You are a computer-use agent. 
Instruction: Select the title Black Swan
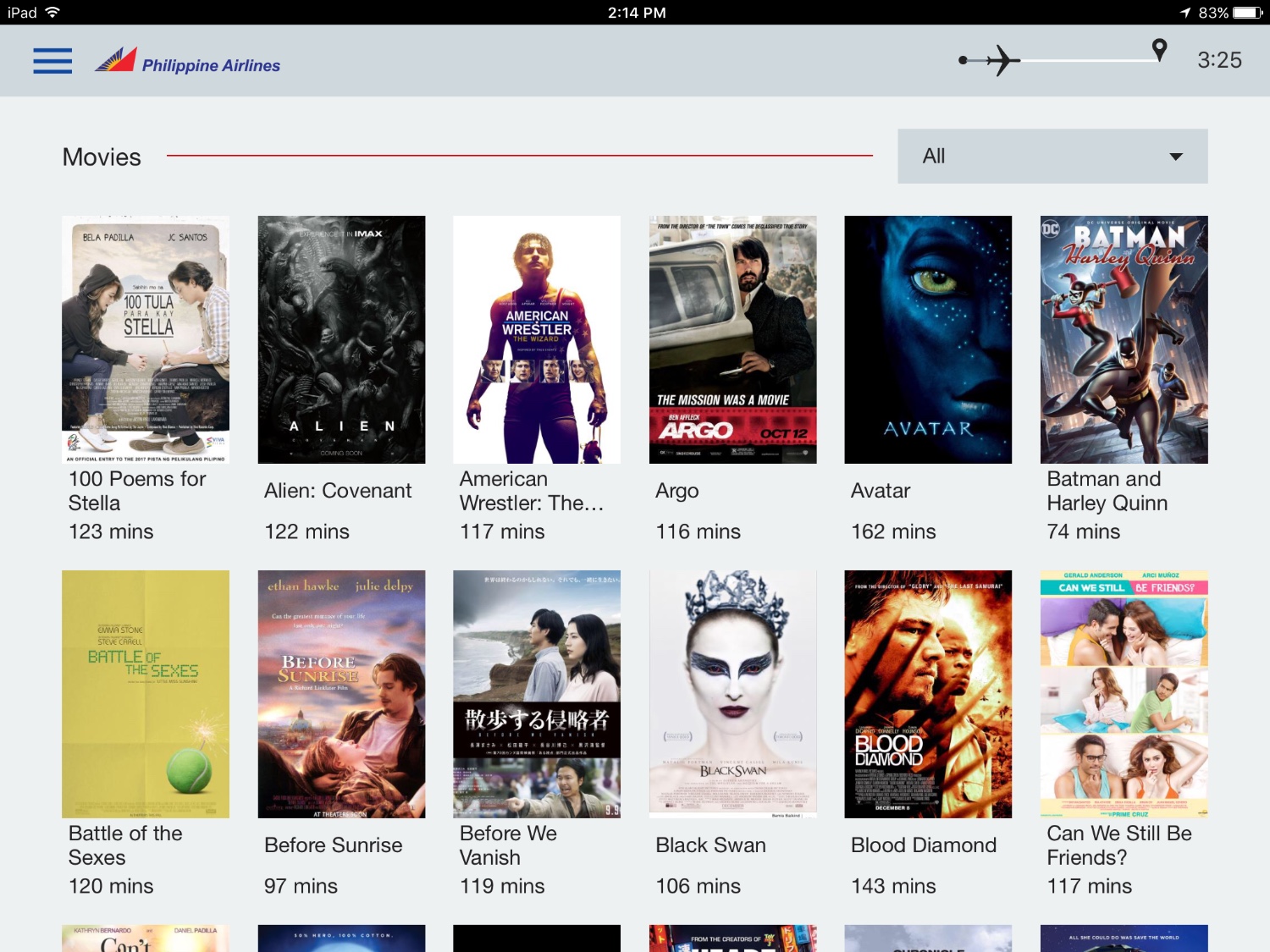(x=710, y=845)
